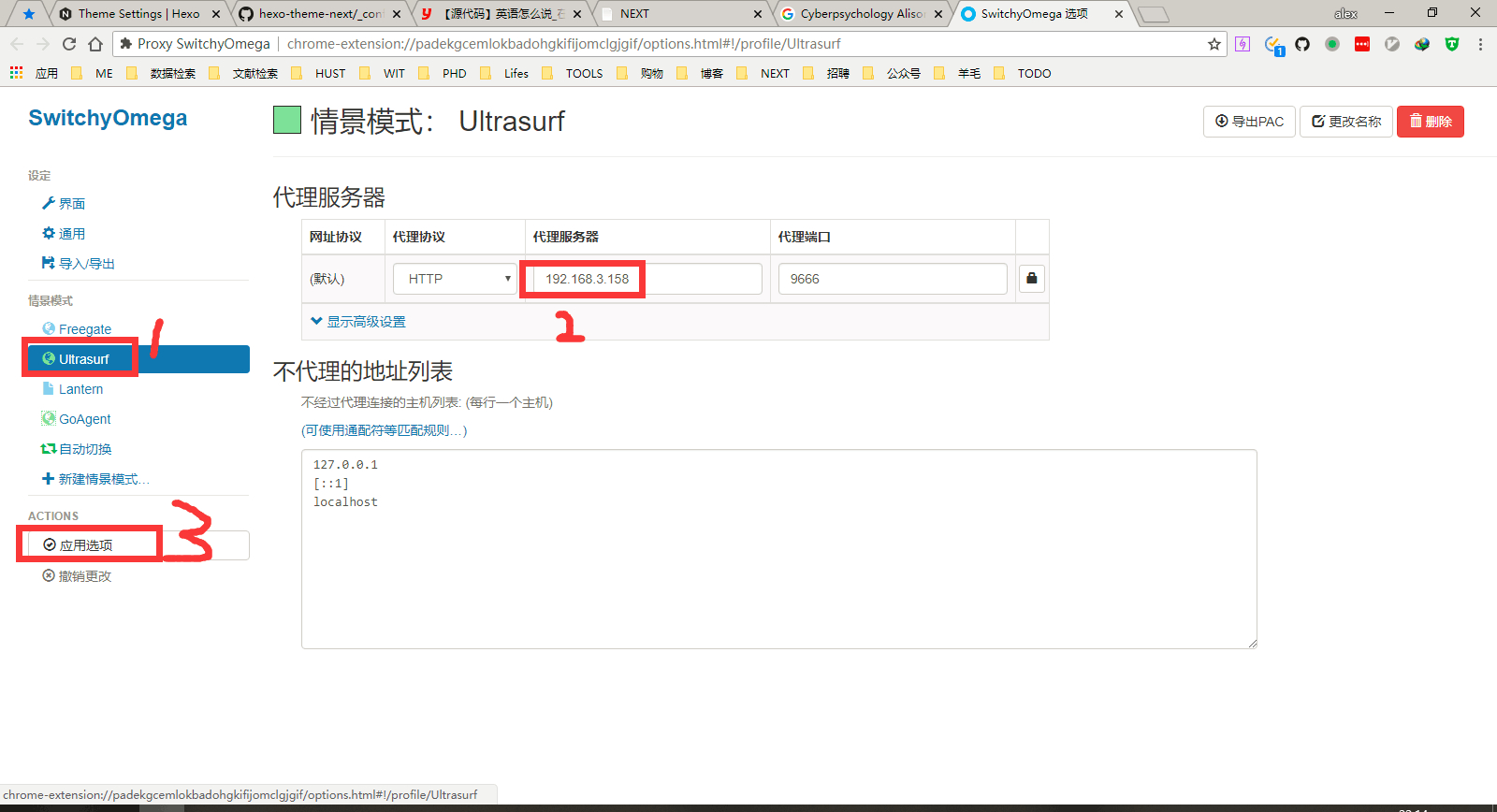This screenshot has height=812, width=1497.
Task: Click the bypass list text area
Action: [779, 549]
